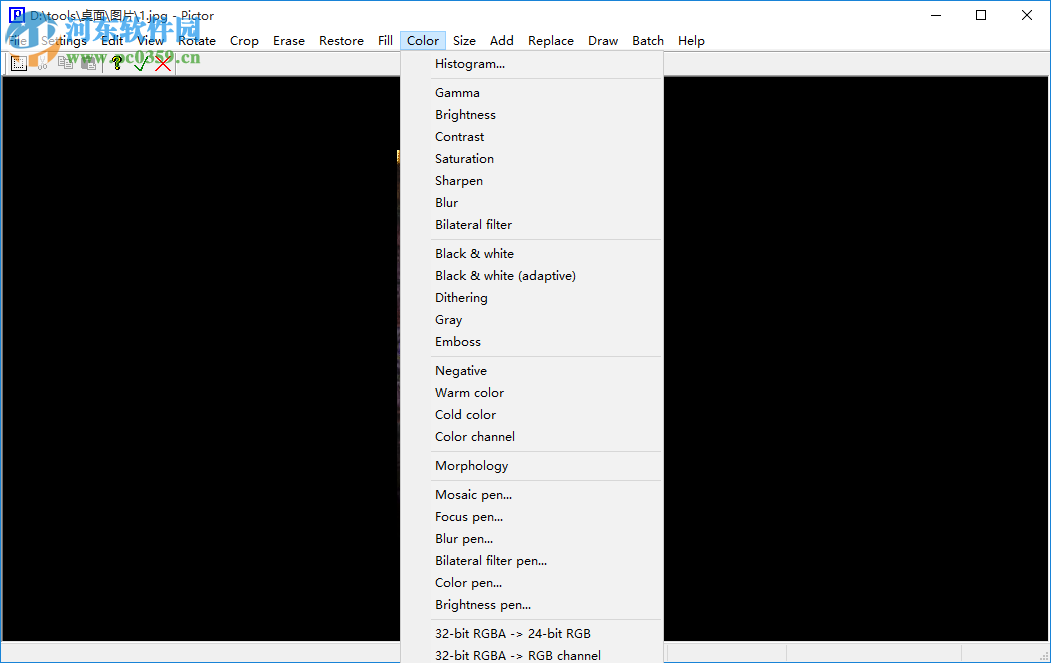Select Color pen... menu item
Screen dimensions: 1051x663
pos(532,583)
